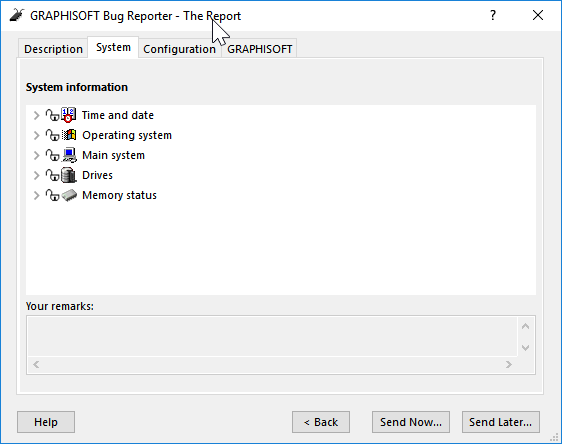Click the remarks scroll left arrow
Viewport: 562px width, 444px height.
coord(36,365)
